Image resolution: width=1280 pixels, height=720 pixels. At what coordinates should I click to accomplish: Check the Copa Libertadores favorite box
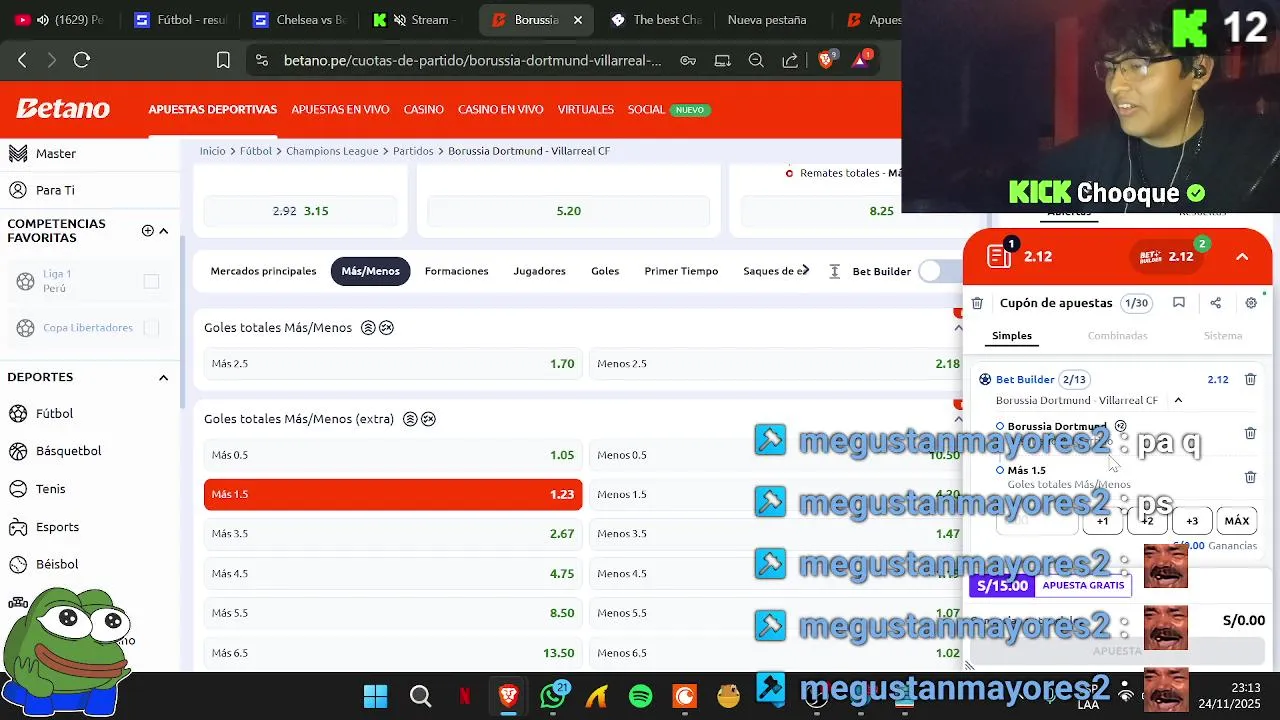click(x=151, y=327)
